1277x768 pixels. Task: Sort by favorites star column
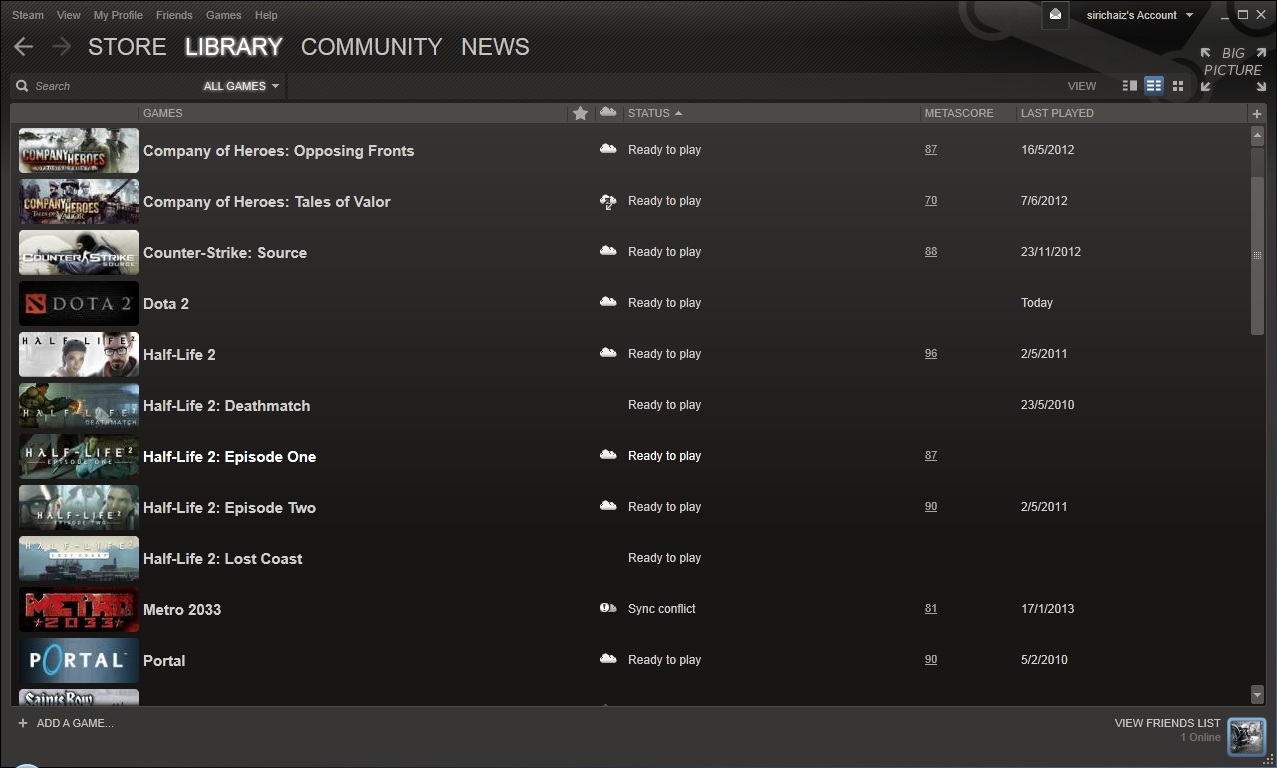click(580, 113)
